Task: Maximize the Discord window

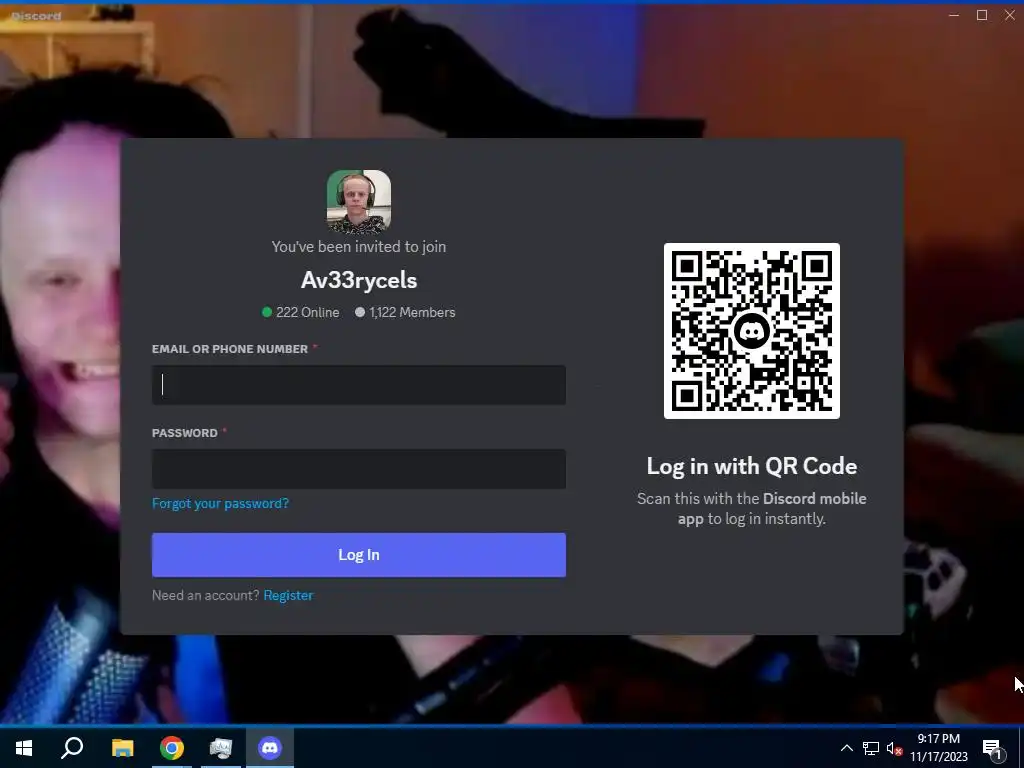Action: [x=982, y=15]
